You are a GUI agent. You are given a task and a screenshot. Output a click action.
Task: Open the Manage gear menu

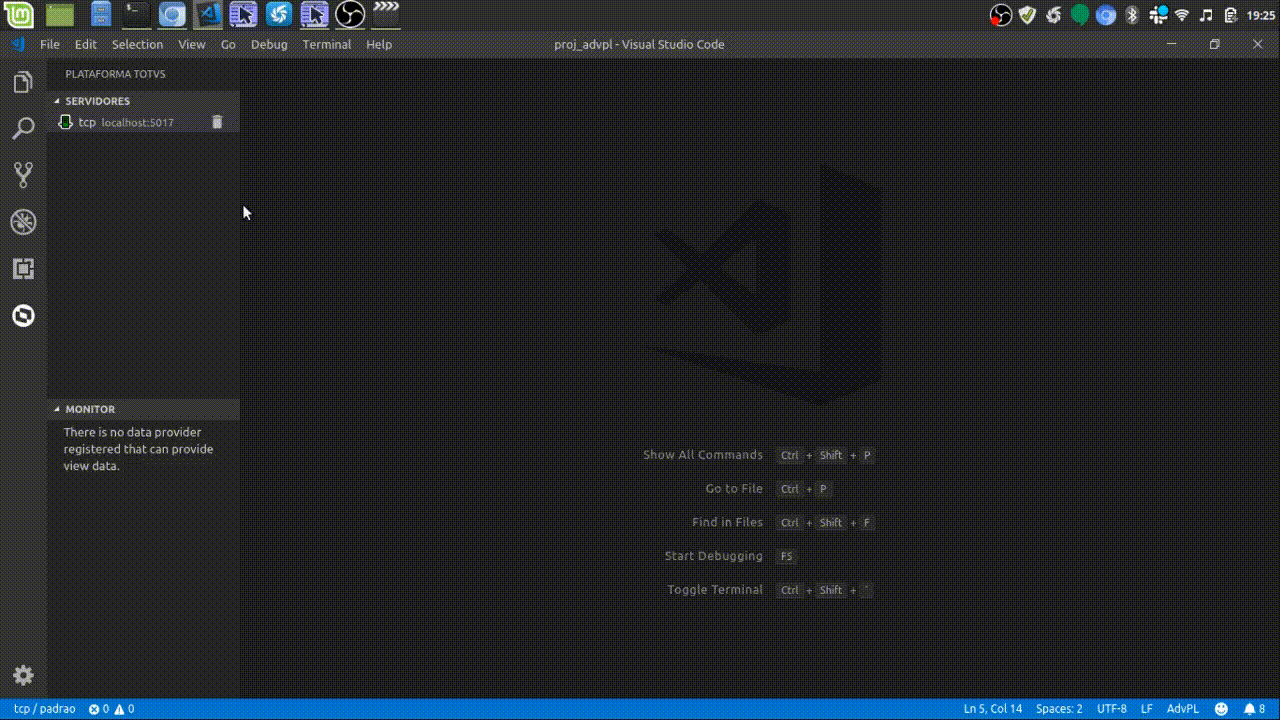(23, 675)
